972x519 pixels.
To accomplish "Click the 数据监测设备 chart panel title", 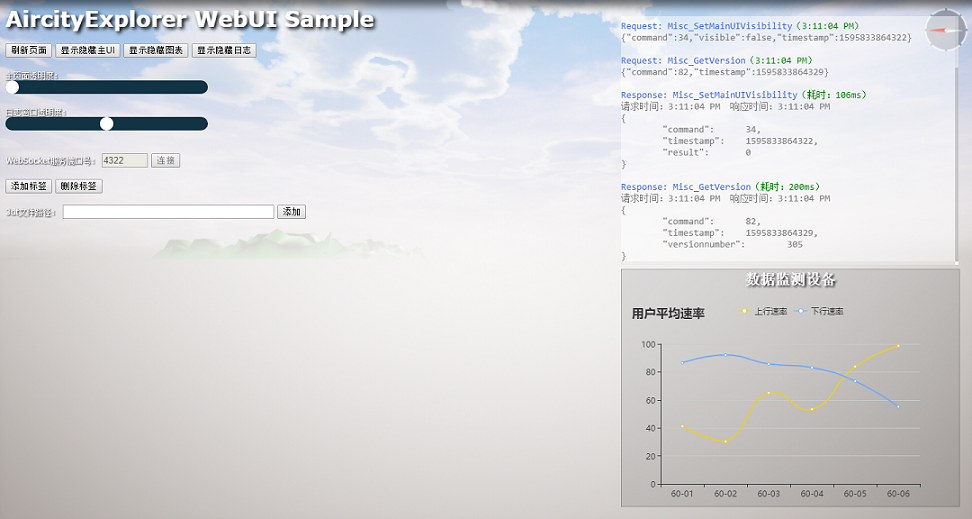I will coord(790,280).
